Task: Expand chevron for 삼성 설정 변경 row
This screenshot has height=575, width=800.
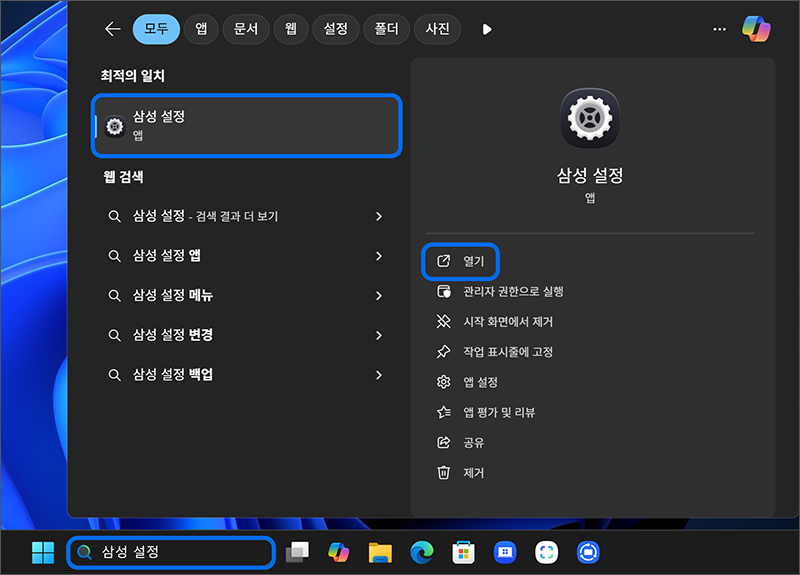Action: pos(379,335)
